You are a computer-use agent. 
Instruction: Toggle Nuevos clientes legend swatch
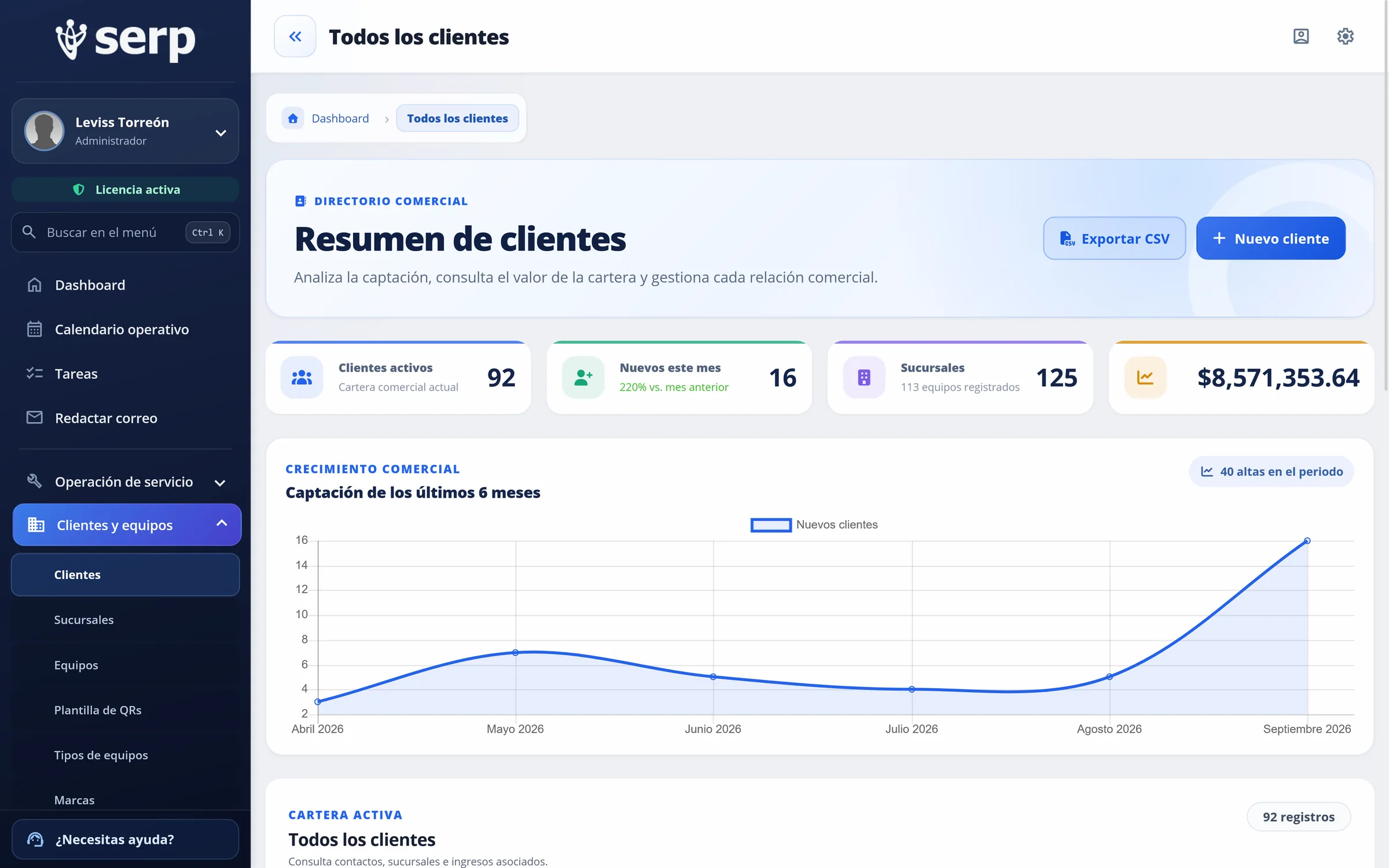pos(771,525)
